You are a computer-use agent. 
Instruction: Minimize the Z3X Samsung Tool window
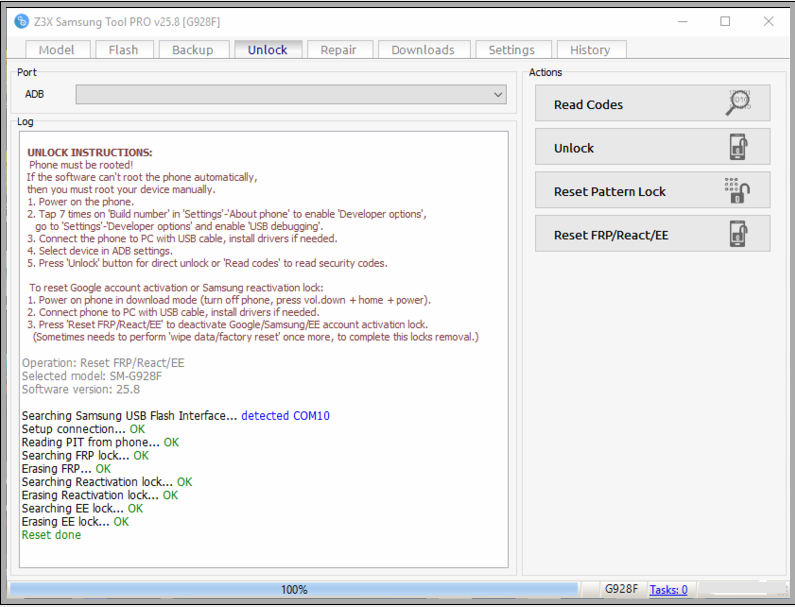(682, 21)
